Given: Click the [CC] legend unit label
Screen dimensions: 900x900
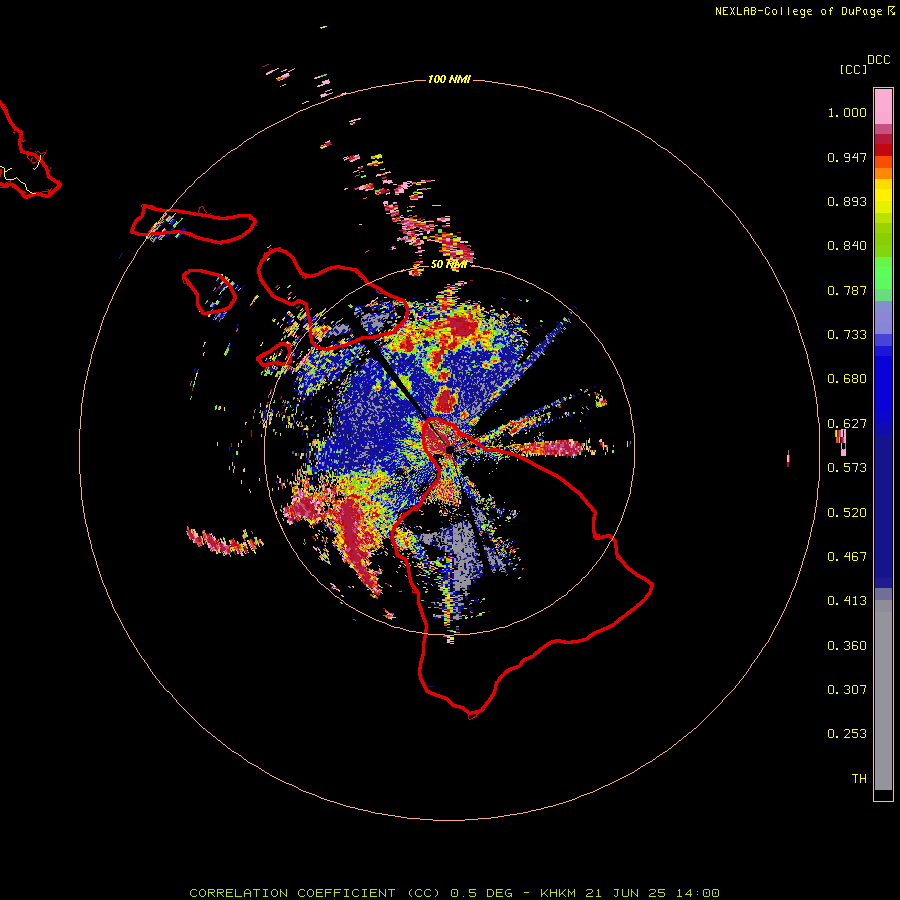Looking at the screenshot, I should (x=853, y=69).
